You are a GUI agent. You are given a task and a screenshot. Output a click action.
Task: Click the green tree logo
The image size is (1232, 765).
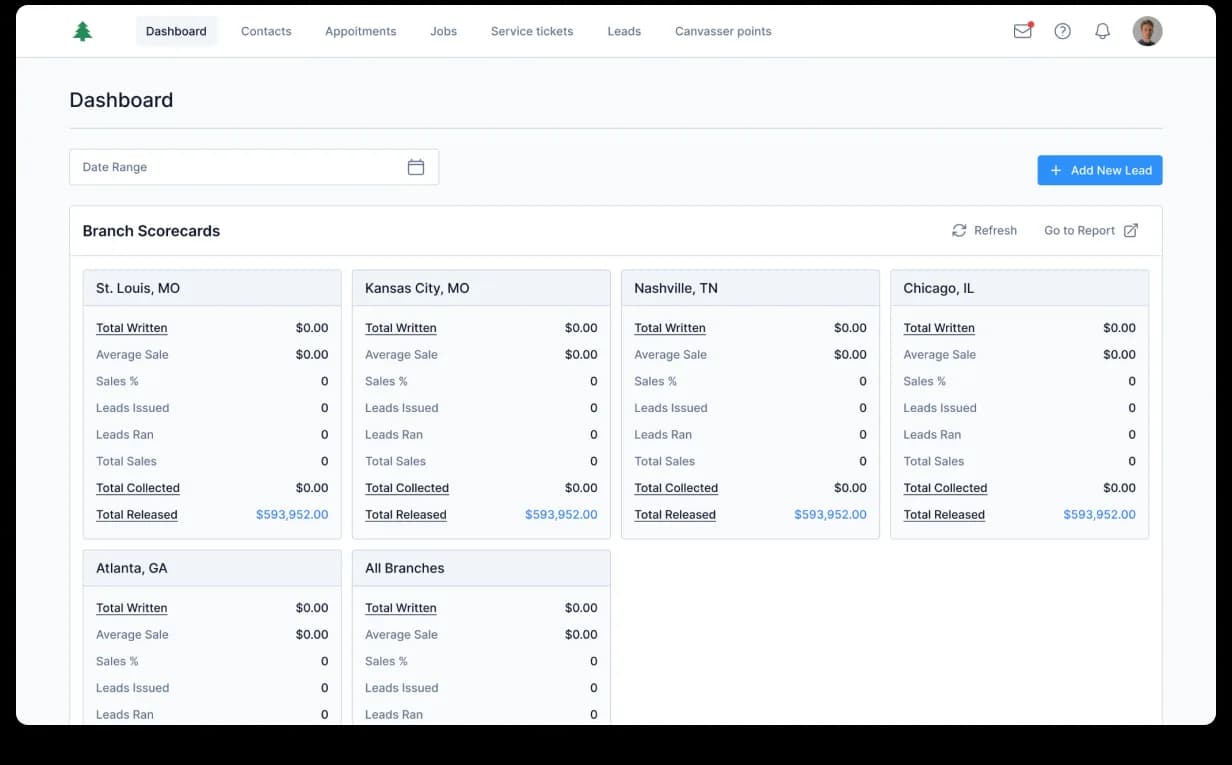click(83, 31)
